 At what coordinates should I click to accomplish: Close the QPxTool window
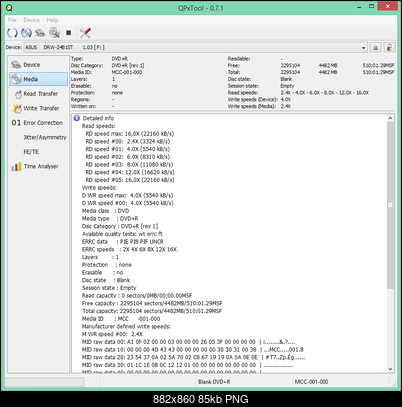pyautogui.click(x=388, y=6)
